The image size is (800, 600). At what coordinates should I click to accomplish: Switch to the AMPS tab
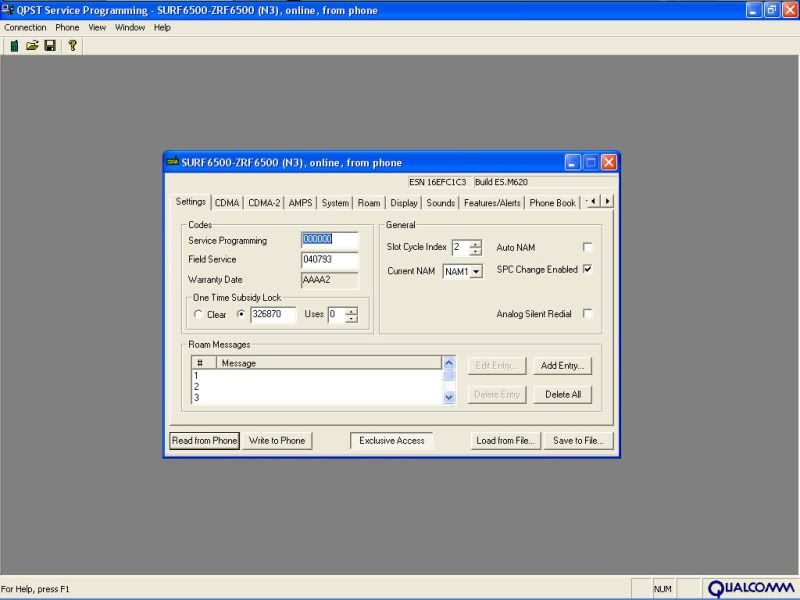pyautogui.click(x=300, y=203)
